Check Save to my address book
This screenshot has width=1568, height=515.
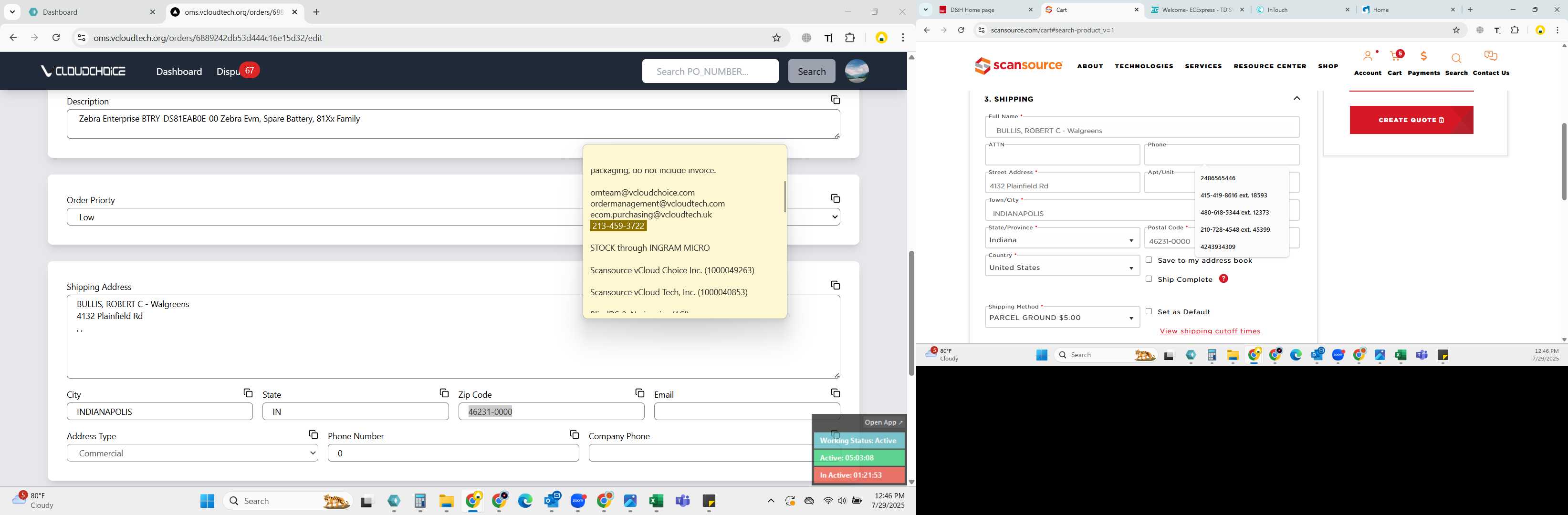[1149, 259]
